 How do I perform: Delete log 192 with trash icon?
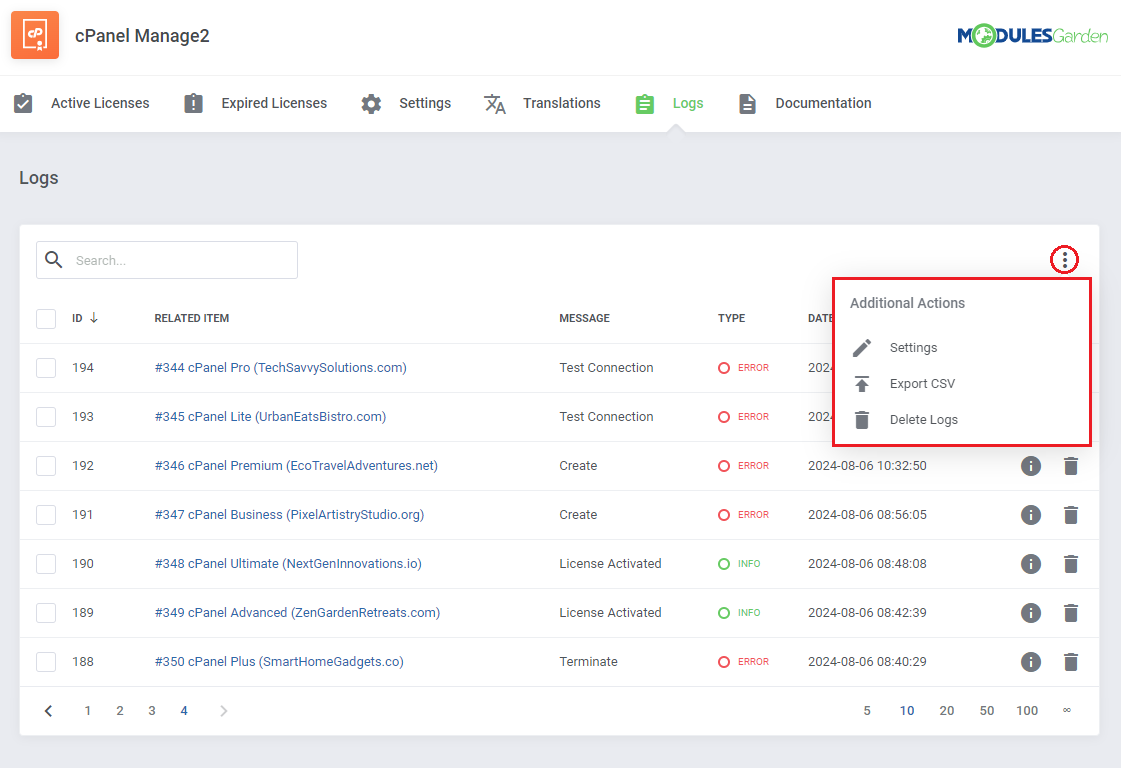(1070, 466)
